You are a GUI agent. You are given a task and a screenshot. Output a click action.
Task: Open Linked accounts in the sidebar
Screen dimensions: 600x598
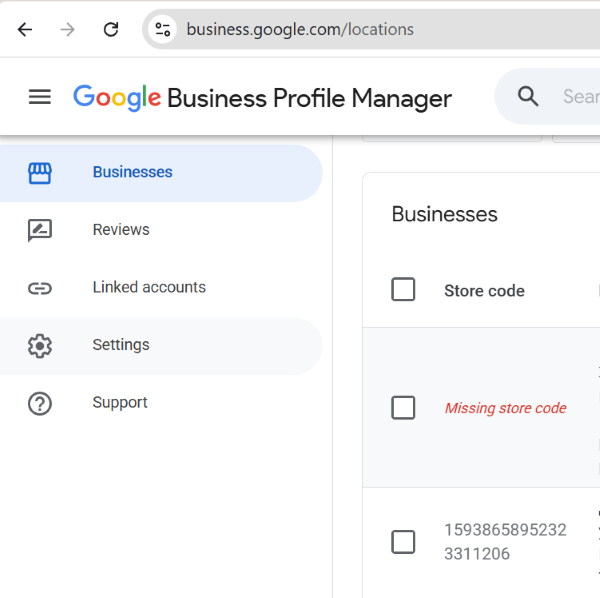point(161,288)
